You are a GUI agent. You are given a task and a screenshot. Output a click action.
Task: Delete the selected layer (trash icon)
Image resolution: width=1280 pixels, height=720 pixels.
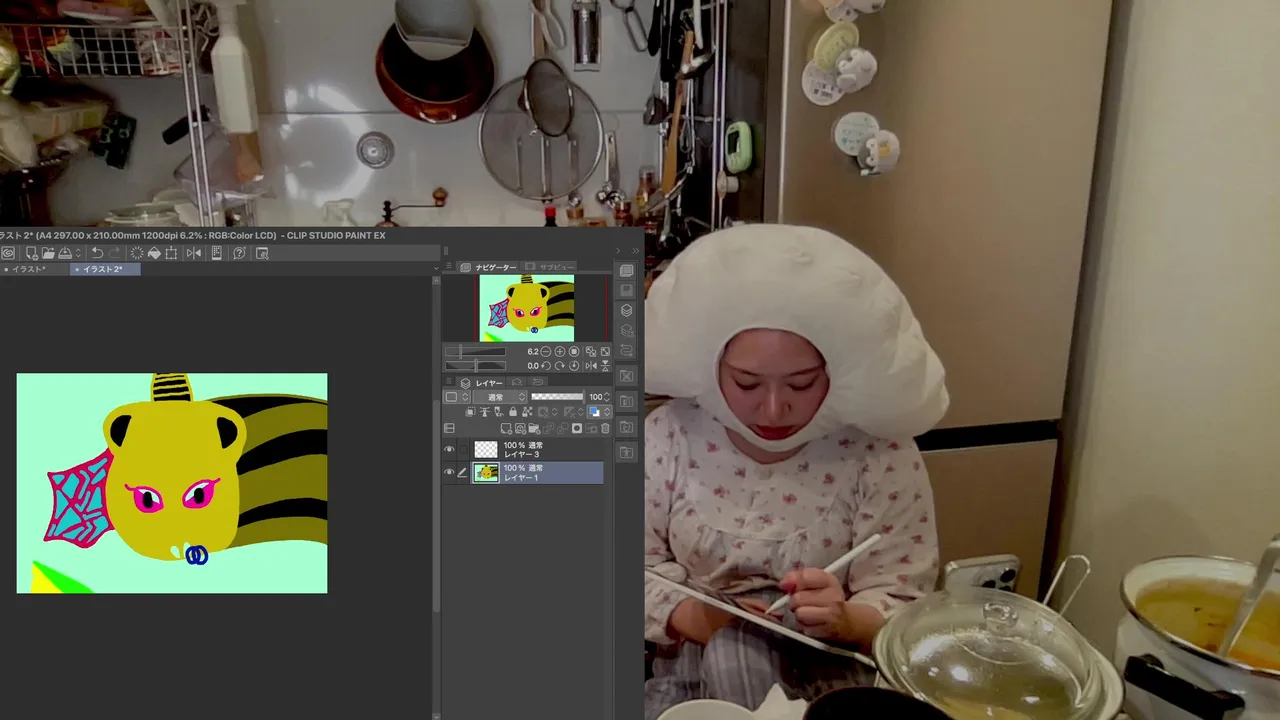[x=605, y=428]
